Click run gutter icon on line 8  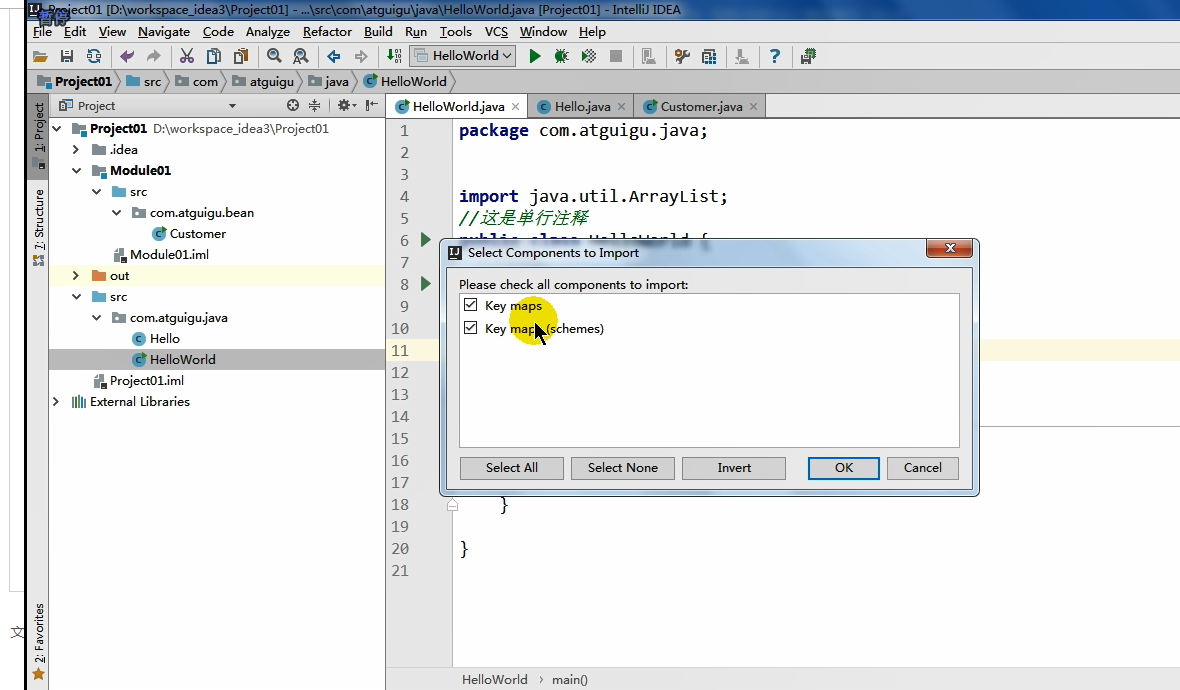tap(425, 284)
